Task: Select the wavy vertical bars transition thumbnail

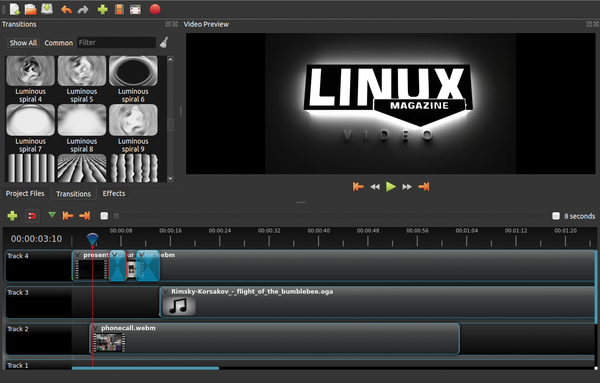Action: coord(133,168)
